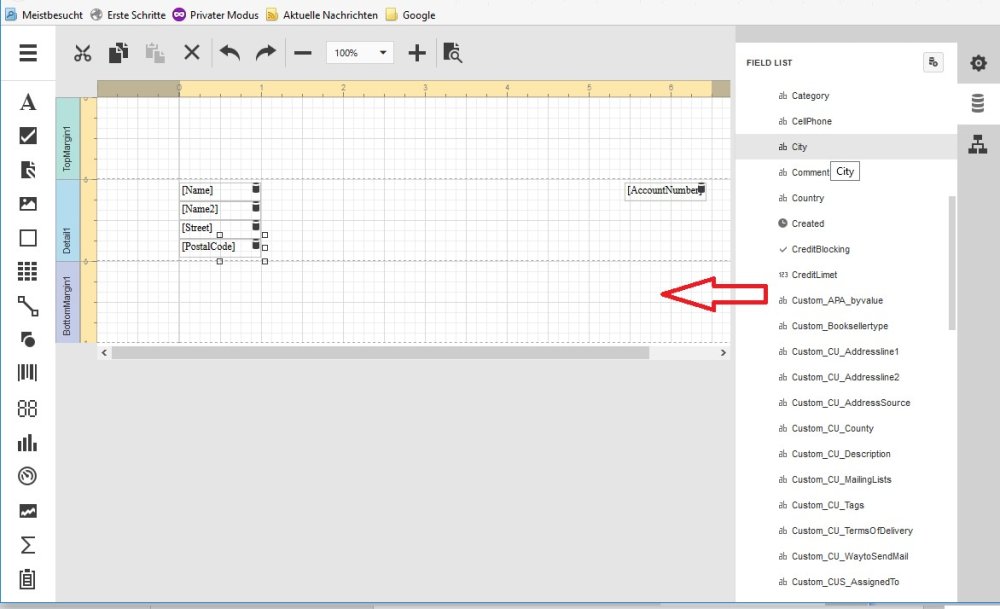
Task: Open the Aktuelle Nachrichten bookmark
Action: click(x=322, y=15)
